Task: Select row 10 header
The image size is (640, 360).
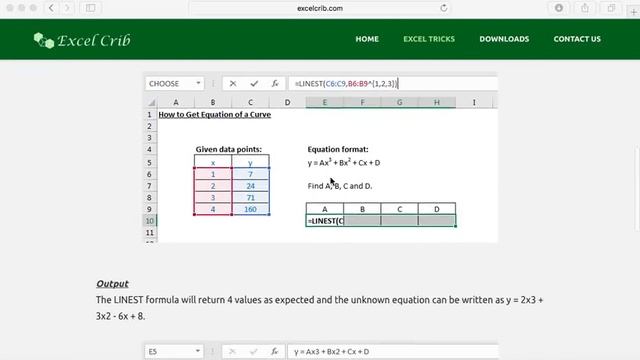Action: [x=149, y=221]
